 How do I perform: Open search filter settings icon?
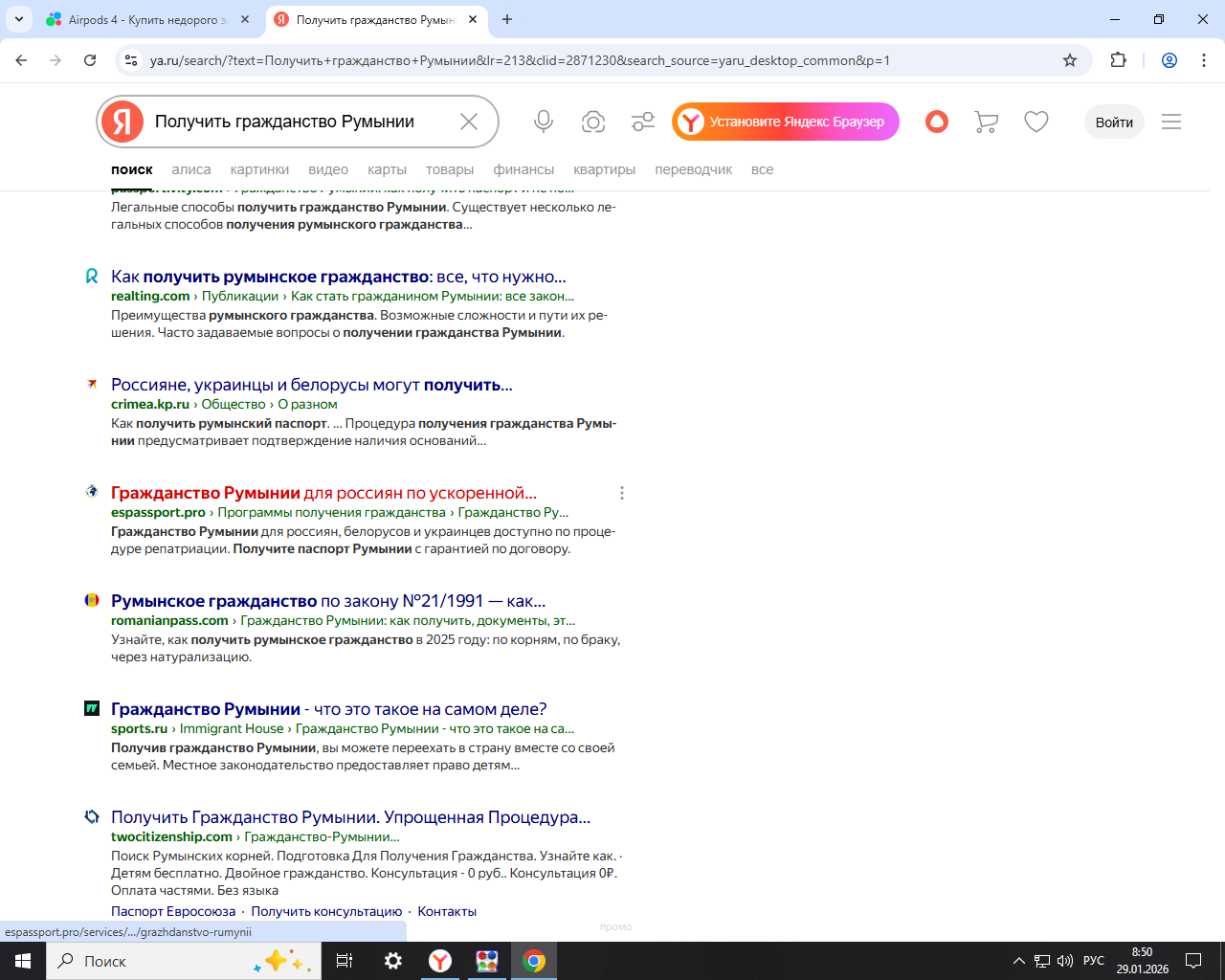coord(643,122)
